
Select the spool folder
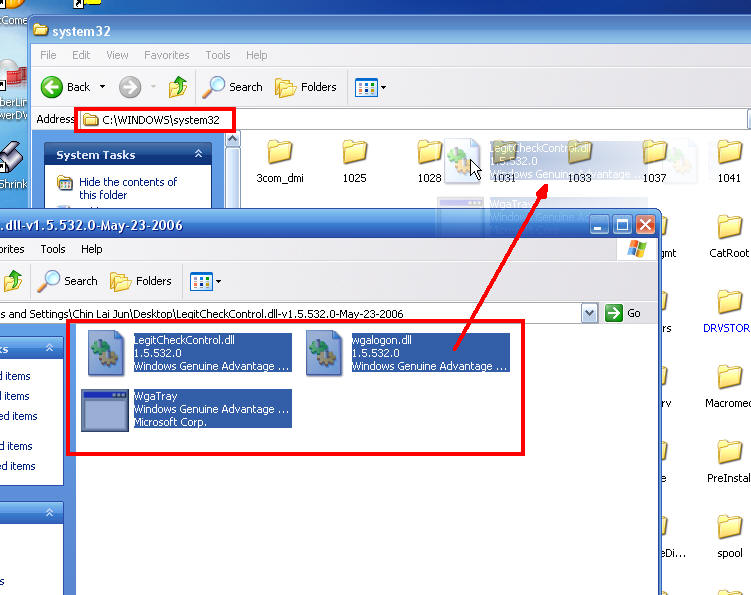(729, 537)
